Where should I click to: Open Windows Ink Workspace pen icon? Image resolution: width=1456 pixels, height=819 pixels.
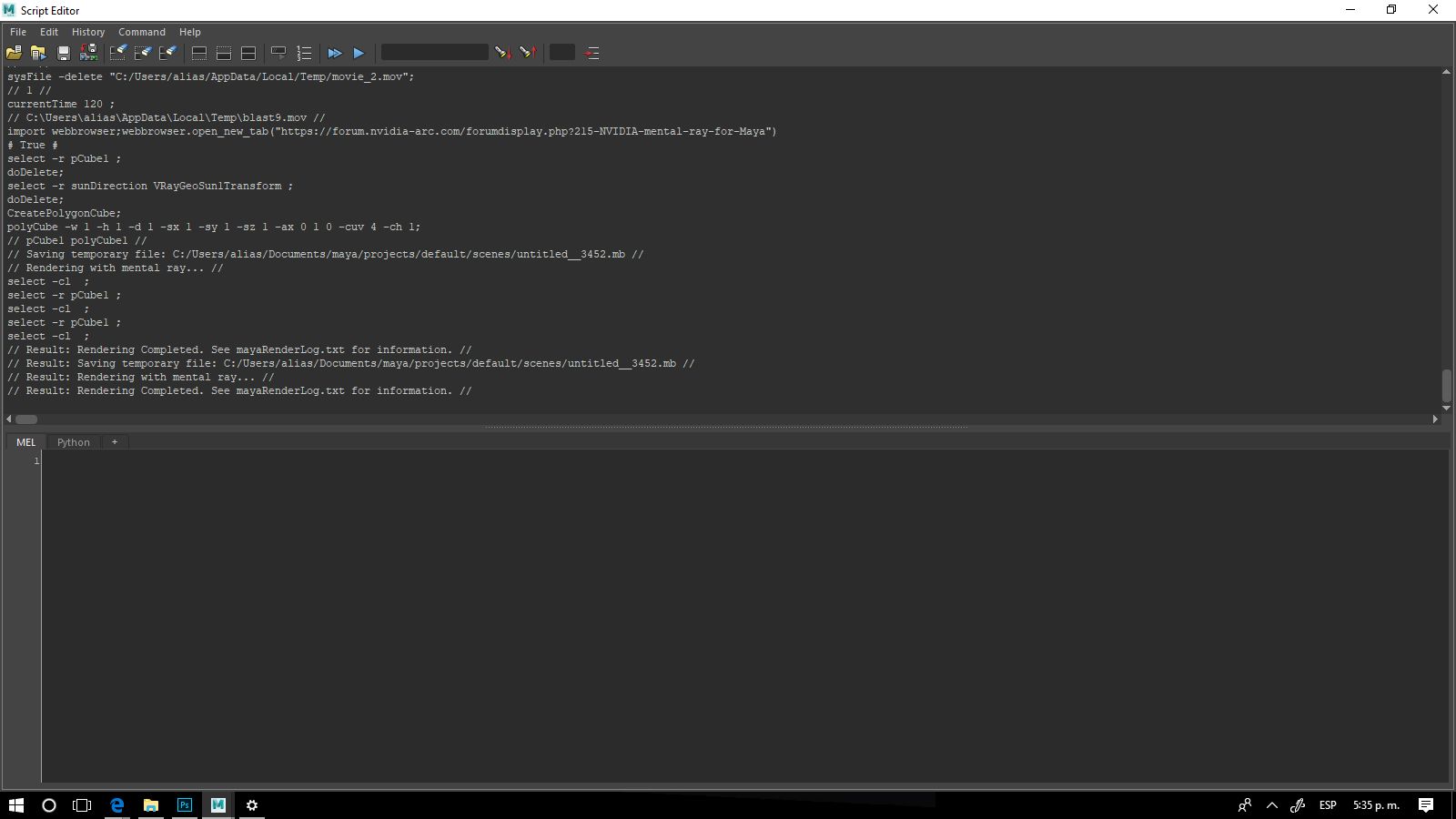point(1299,804)
